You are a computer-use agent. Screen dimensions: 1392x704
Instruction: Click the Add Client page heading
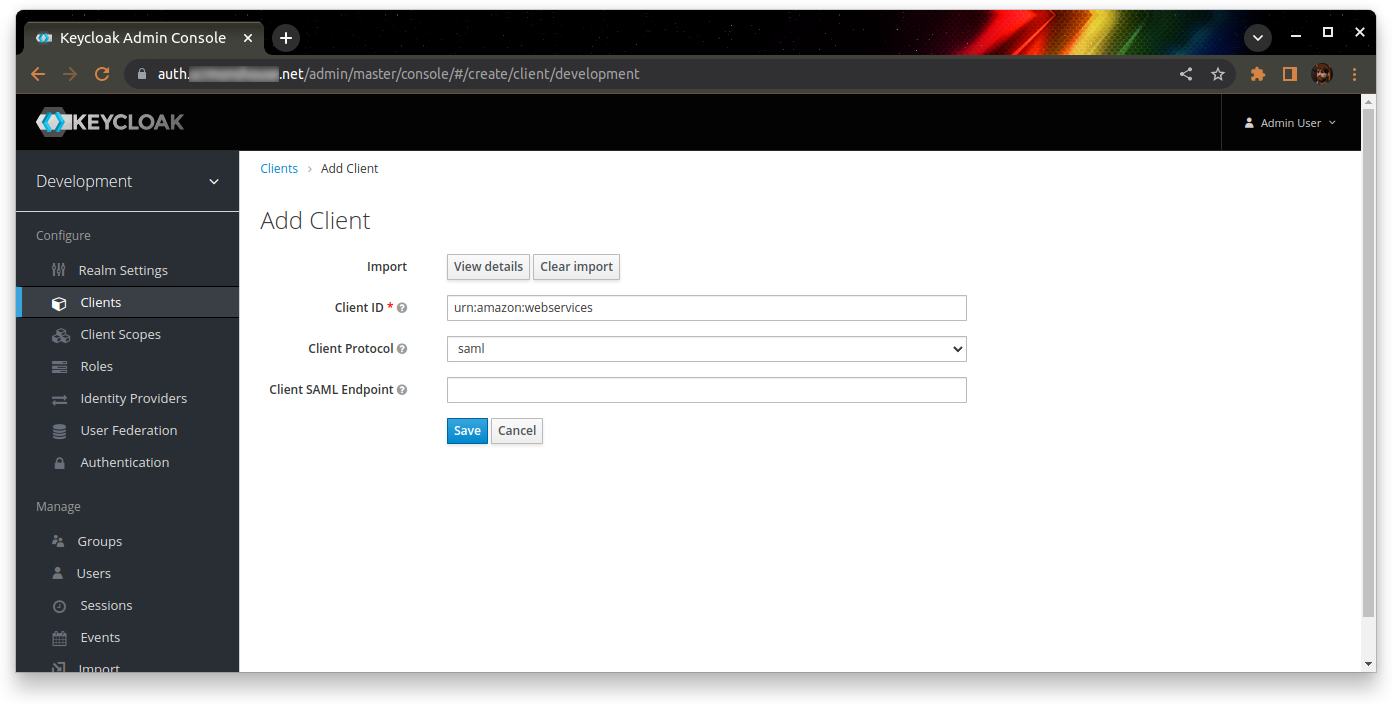click(x=315, y=221)
